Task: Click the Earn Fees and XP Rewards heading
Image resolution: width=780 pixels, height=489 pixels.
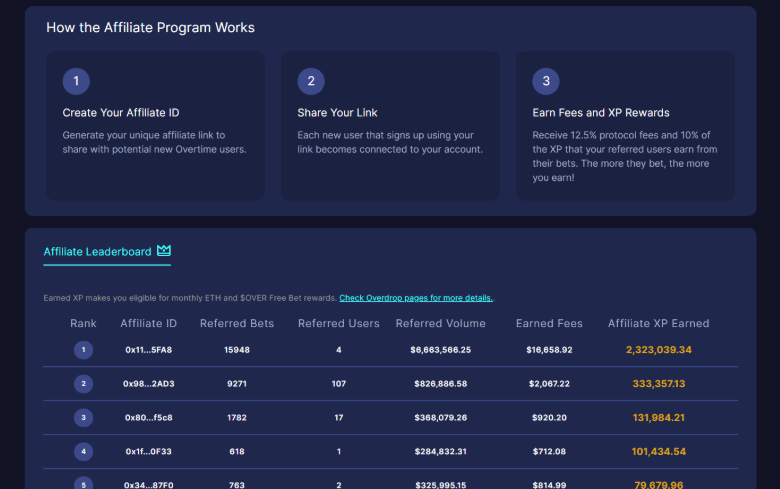Action: tap(601, 113)
